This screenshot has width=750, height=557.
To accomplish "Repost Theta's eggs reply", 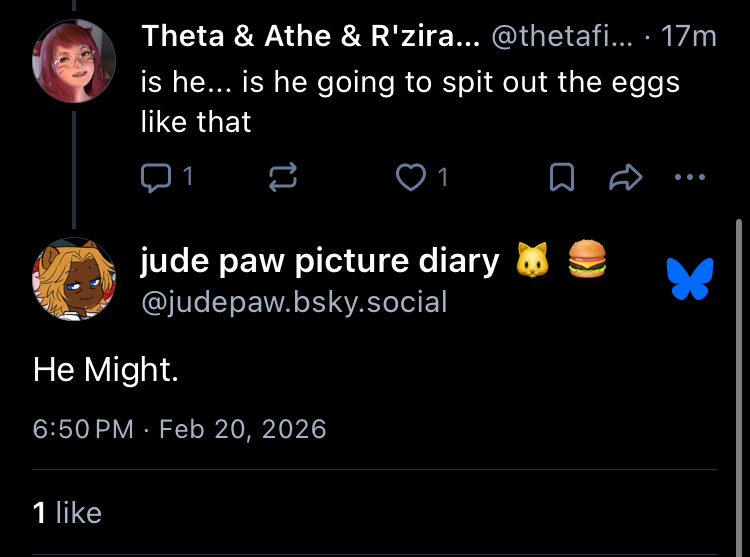I will point(282,178).
